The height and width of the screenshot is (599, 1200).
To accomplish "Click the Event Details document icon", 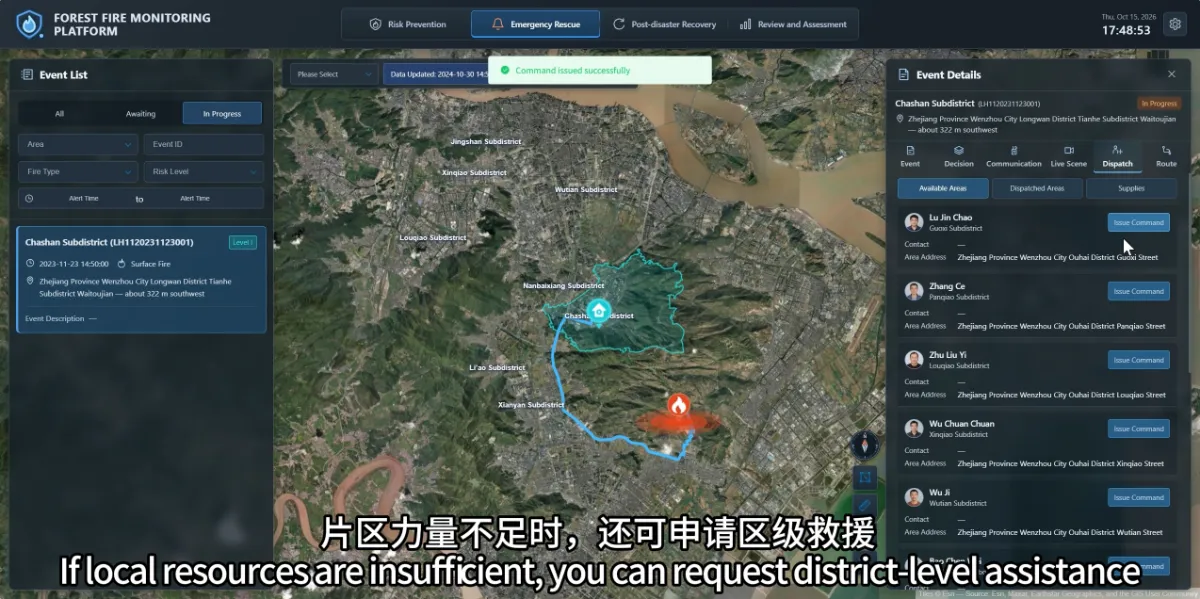I will (904, 75).
